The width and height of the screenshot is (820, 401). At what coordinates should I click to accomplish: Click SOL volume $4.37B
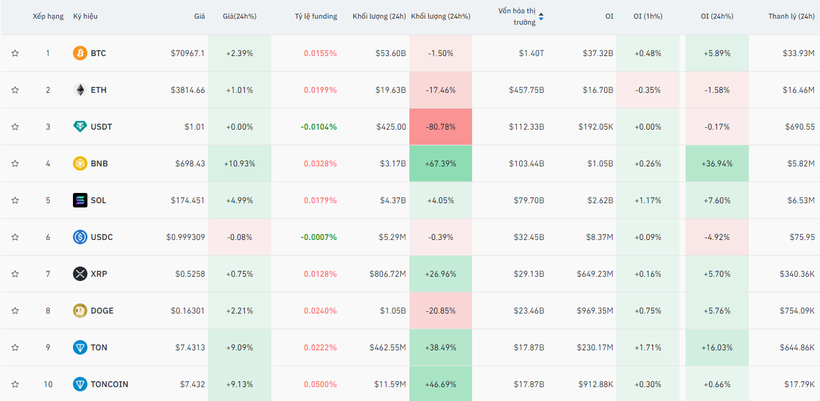392,200
